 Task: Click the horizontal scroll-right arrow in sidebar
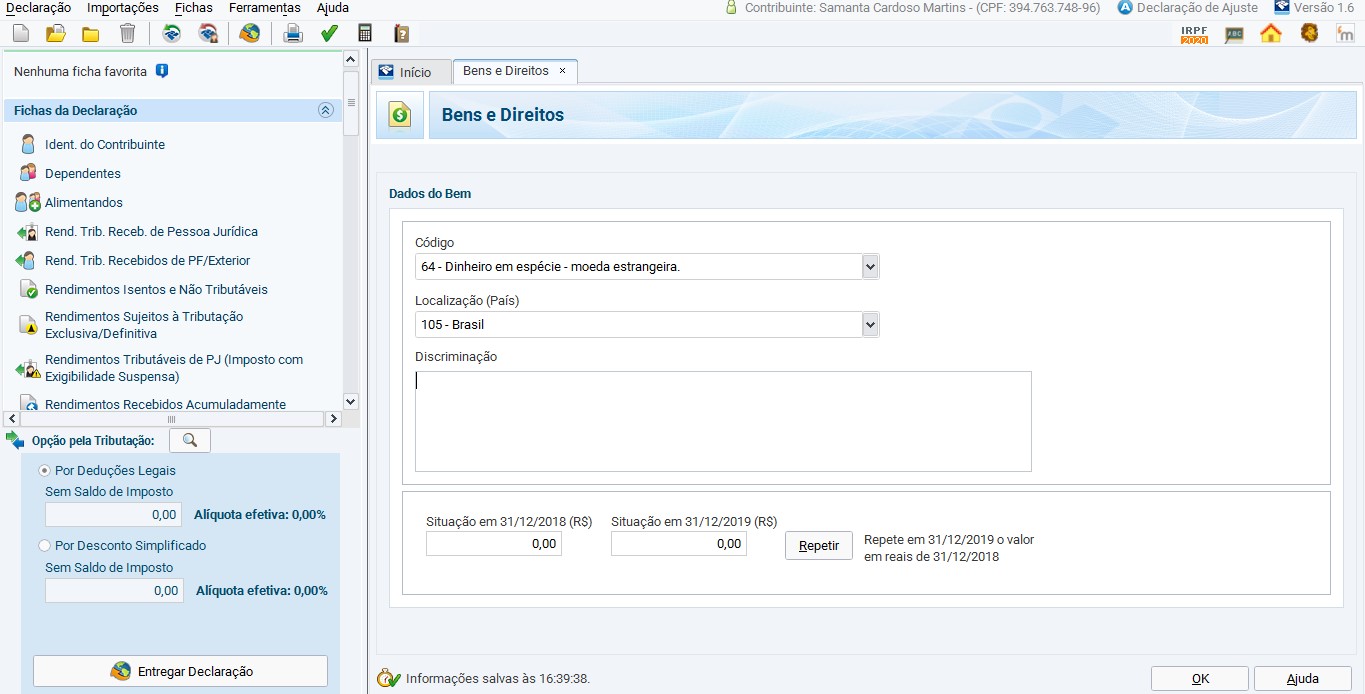tap(335, 418)
